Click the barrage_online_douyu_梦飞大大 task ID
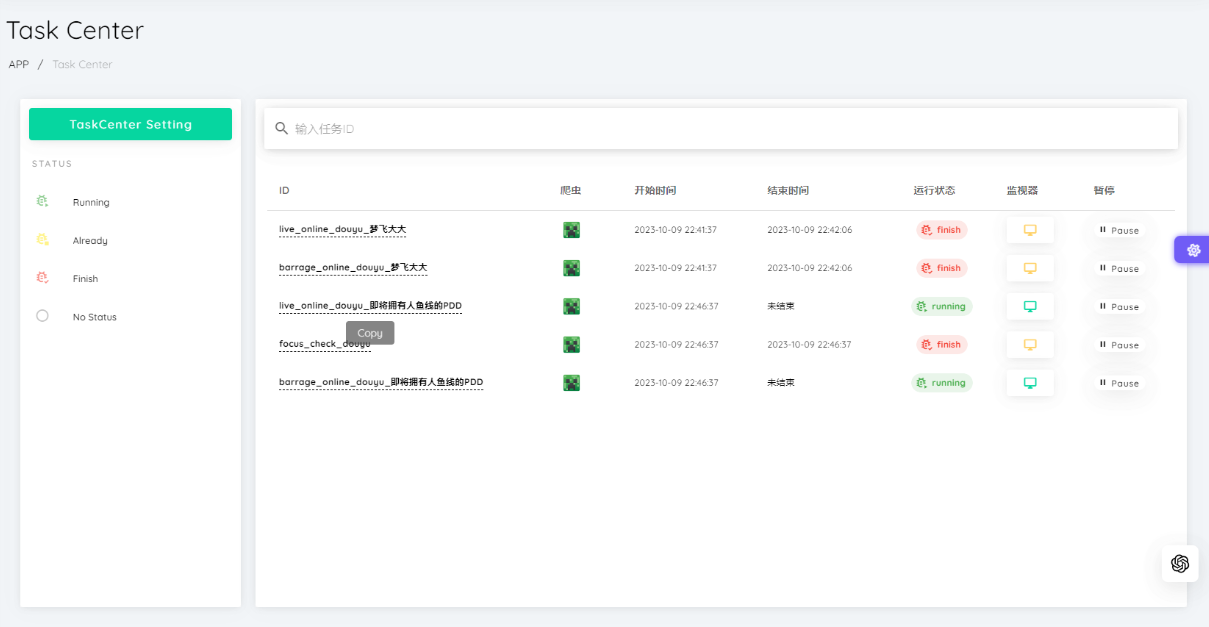 click(x=353, y=268)
